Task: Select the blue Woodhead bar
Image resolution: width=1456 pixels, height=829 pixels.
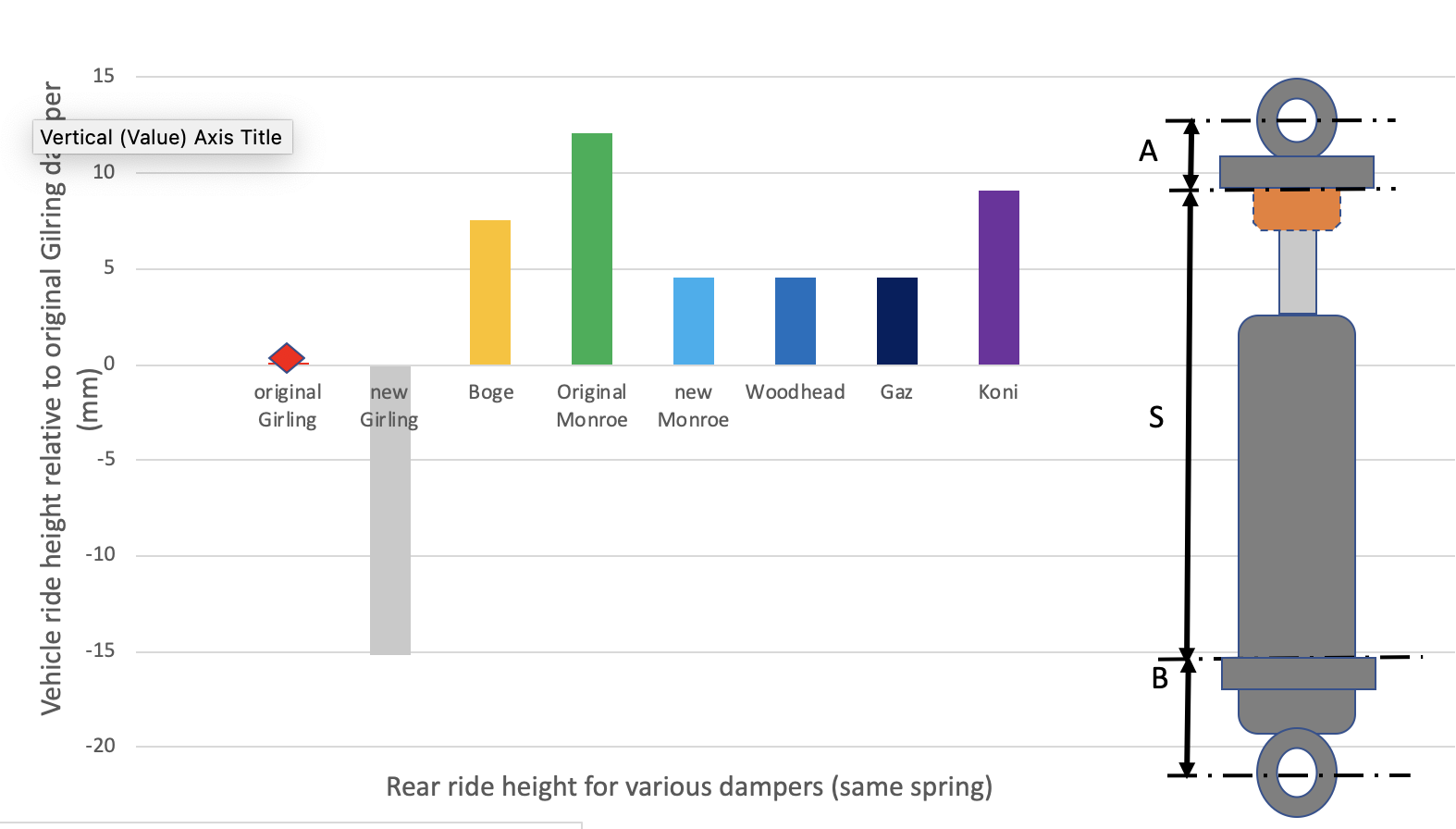Action: pos(796,321)
